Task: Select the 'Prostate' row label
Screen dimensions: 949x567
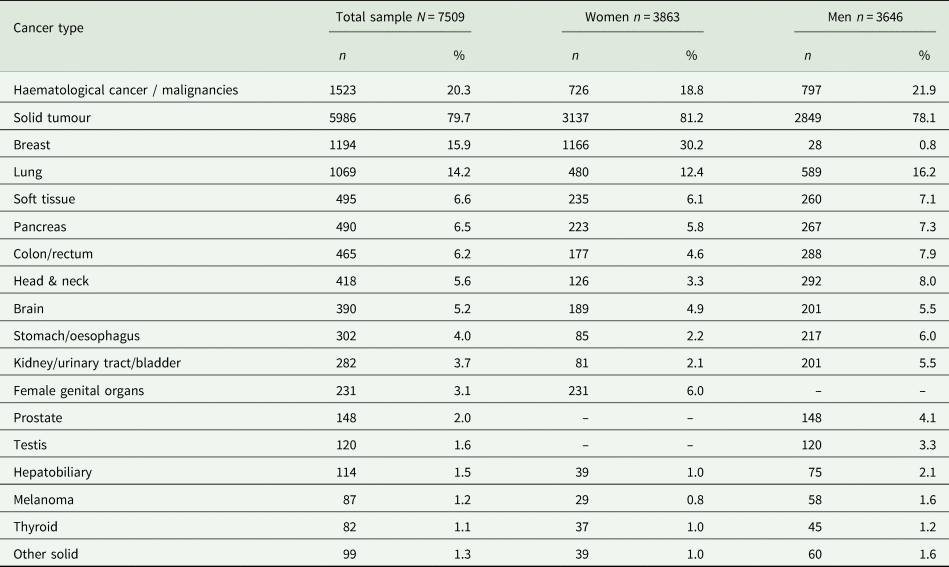Action: (38, 417)
